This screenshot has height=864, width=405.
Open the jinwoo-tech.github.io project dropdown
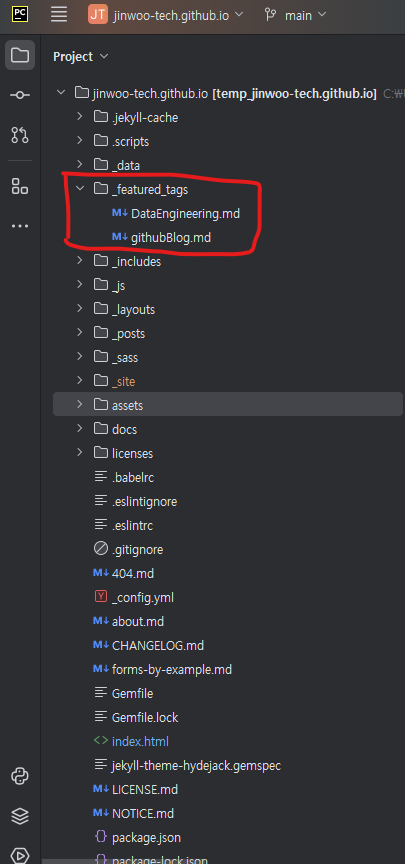[165, 15]
